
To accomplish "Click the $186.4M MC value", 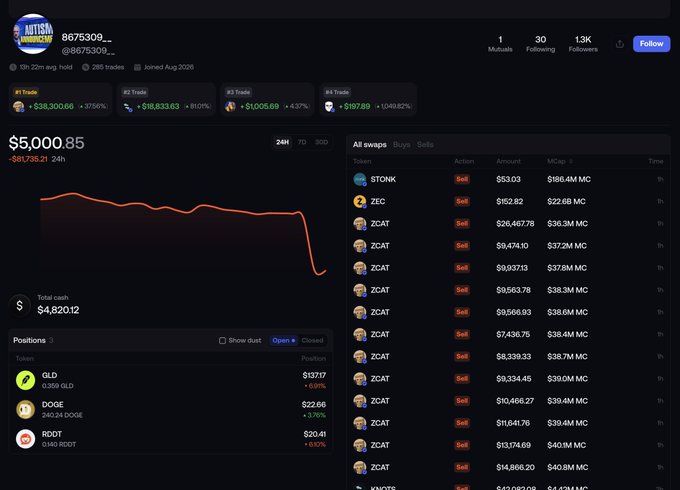I will [569, 179].
